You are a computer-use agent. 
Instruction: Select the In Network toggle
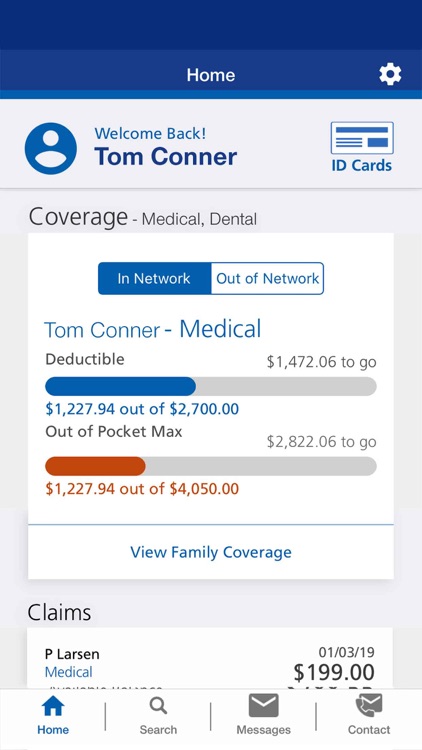pyautogui.click(x=155, y=278)
